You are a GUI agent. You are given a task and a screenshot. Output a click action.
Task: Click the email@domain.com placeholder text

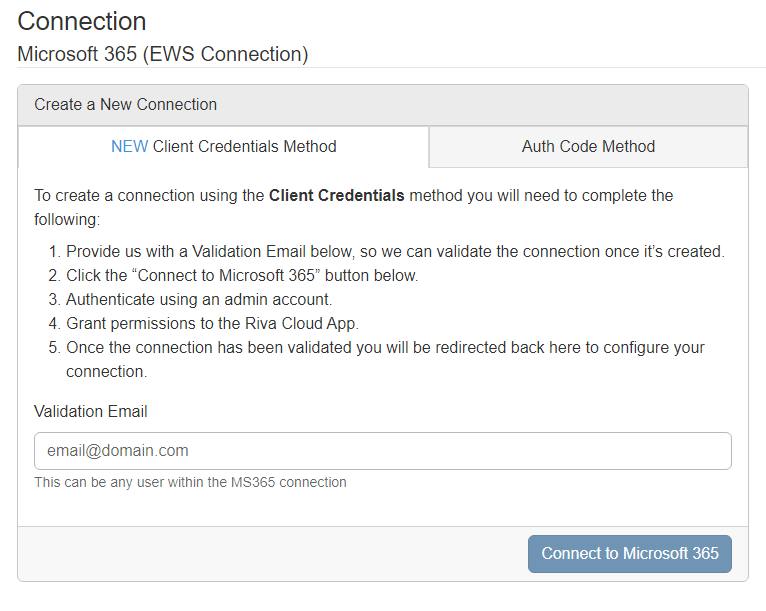coord(118,451)
